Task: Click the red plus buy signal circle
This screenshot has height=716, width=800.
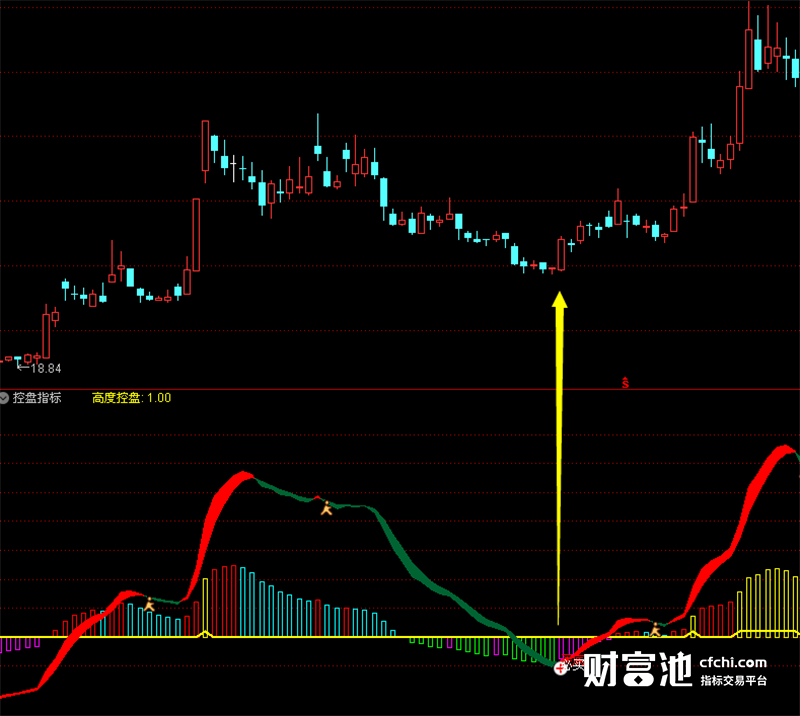Action: click(x=560, y=668)
